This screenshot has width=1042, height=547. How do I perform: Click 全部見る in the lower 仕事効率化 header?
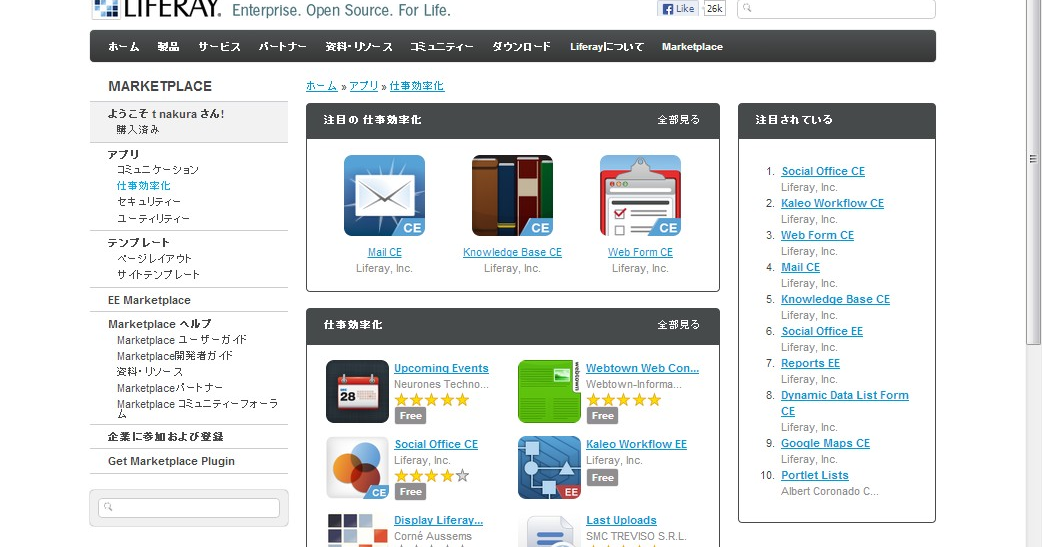tap(678, 324)
